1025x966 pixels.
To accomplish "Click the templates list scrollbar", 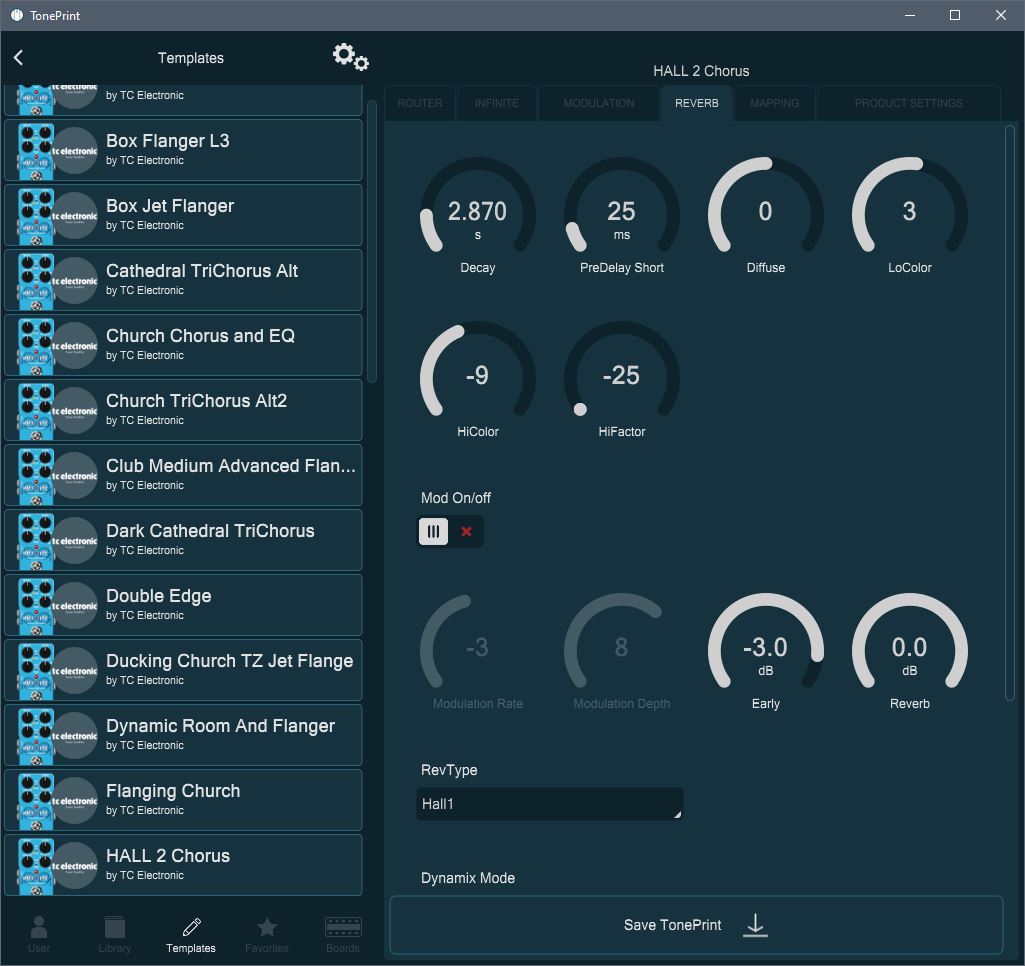I will pyautogui.click(x=372, y=240).
